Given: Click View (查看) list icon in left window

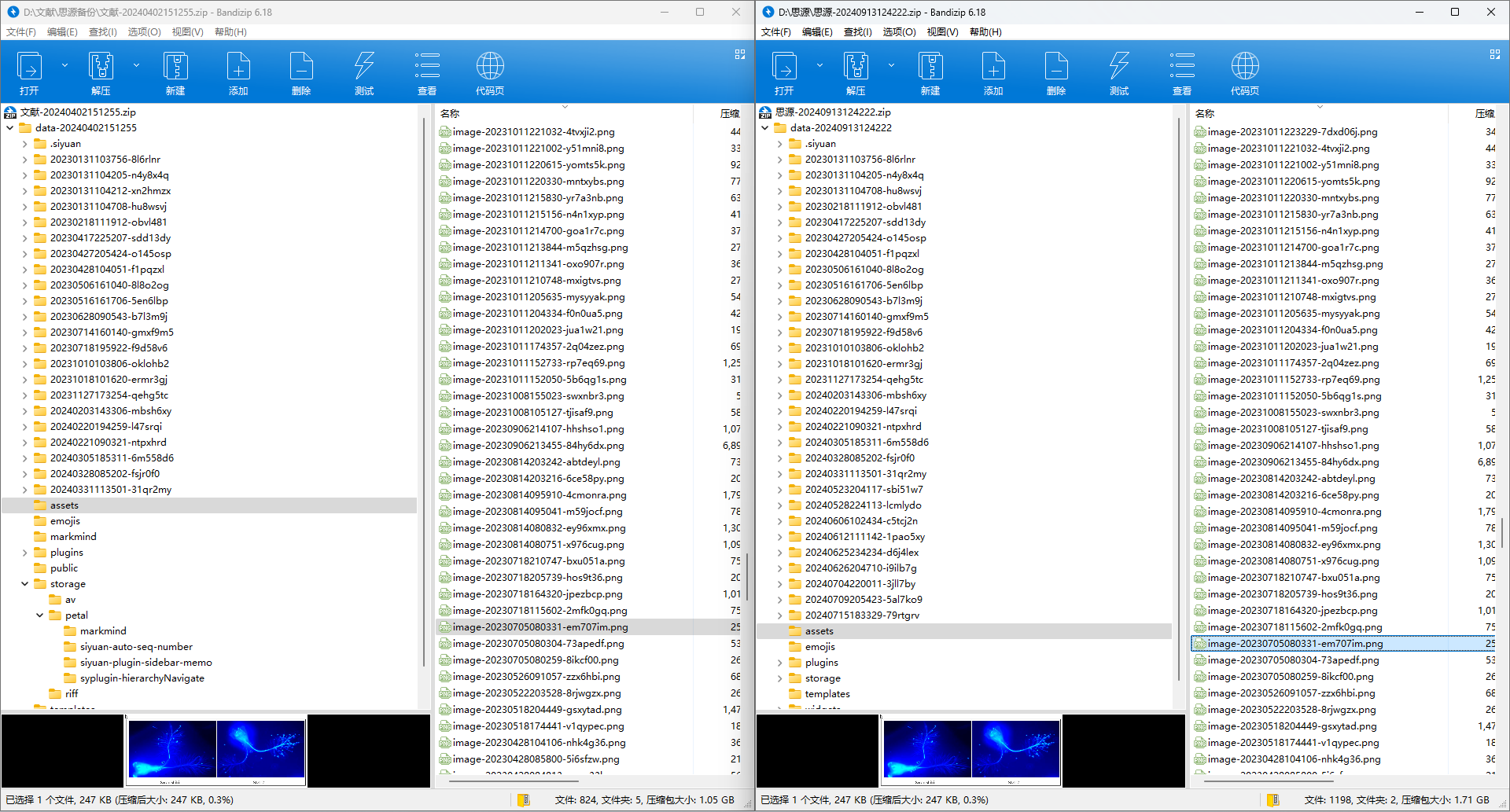Looking at the screenshot, I should 427,72.
